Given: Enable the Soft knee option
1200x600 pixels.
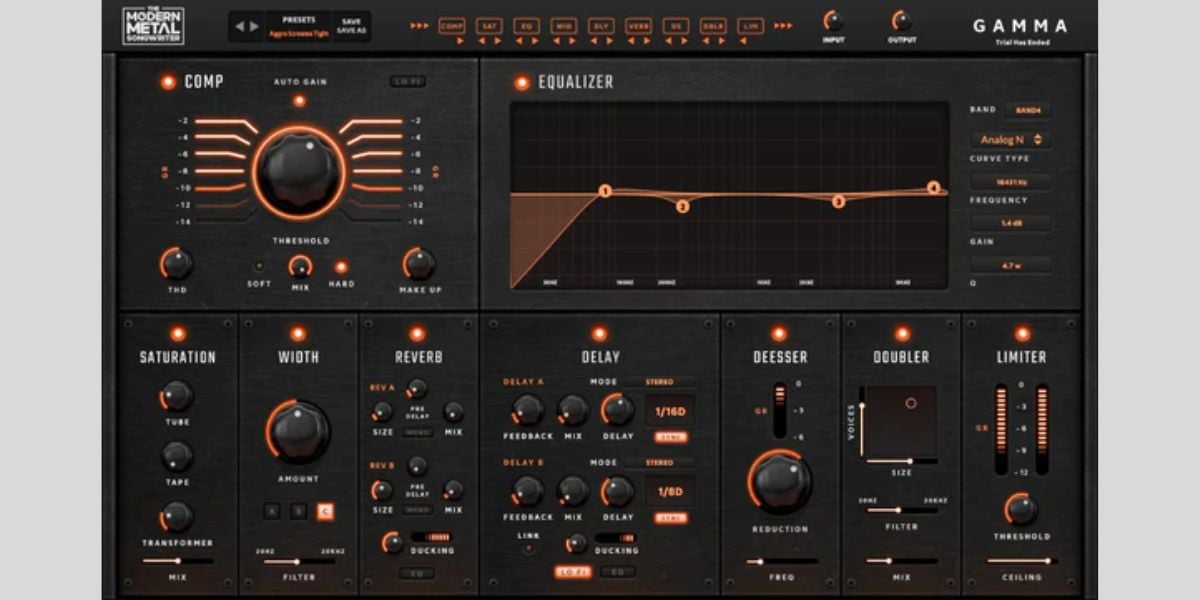Looking at the screenshot, I should [259, 266].
